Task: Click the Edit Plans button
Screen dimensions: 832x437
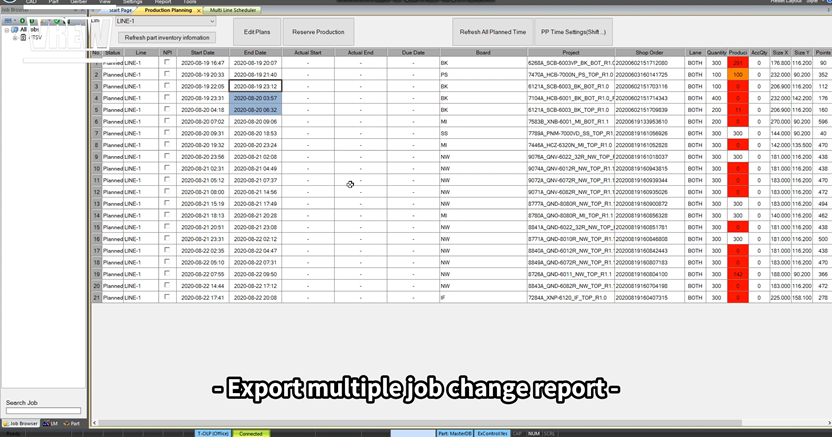Action: [x=257, y=32]
